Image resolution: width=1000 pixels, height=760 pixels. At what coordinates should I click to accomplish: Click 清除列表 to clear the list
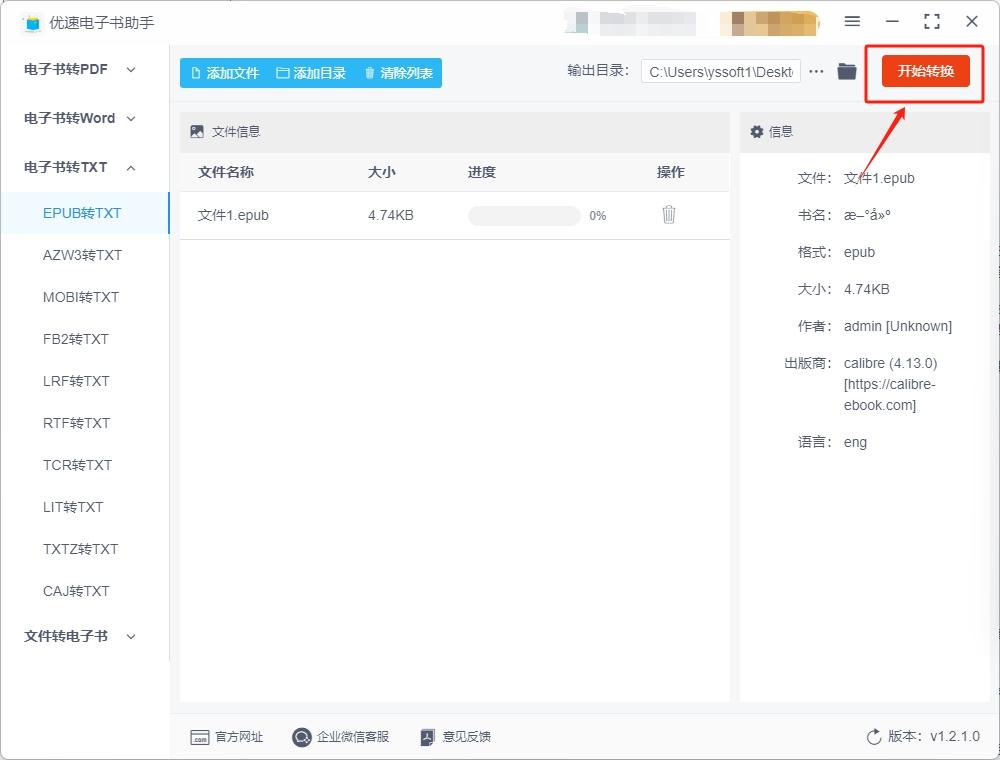(399, 73)
